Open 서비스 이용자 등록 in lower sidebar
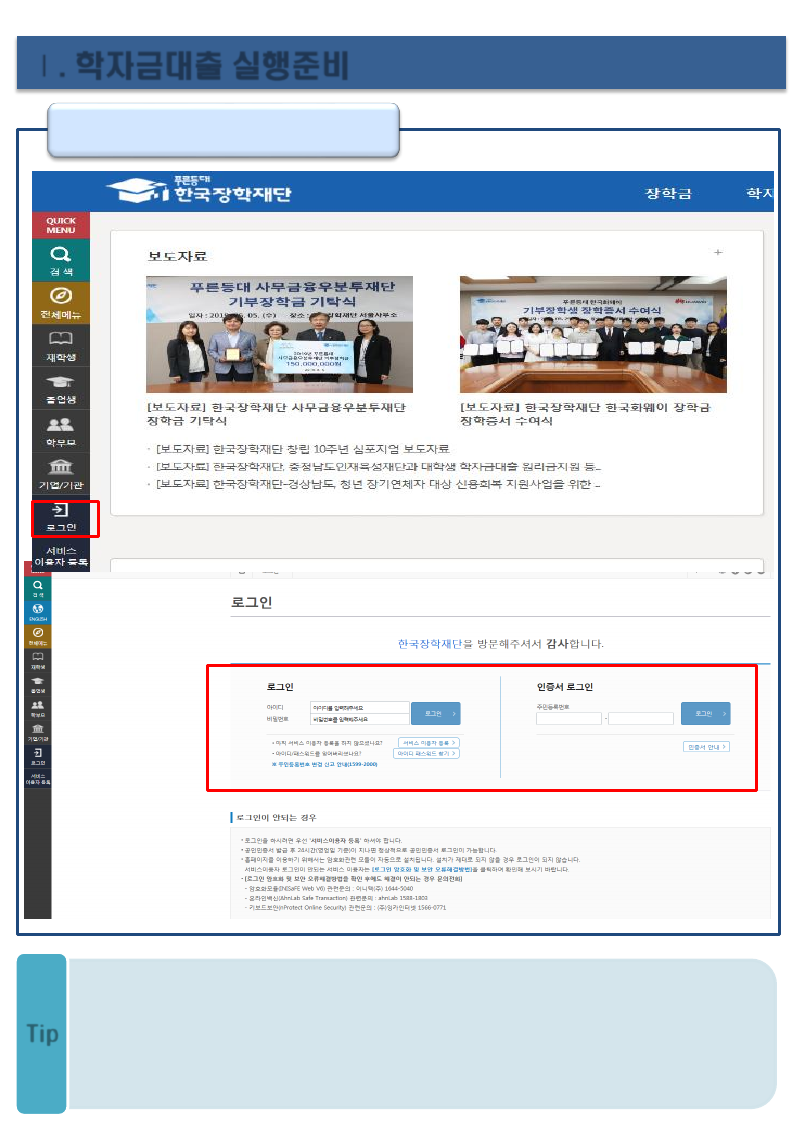This screenshot has height=1135, width=802. click(38, 779)
